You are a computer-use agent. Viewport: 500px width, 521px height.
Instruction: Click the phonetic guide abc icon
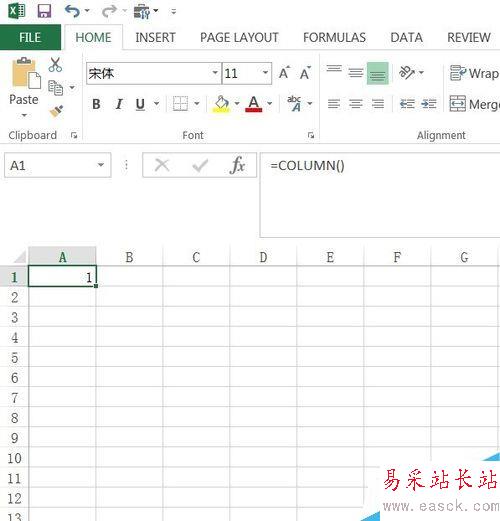[295, 103]
